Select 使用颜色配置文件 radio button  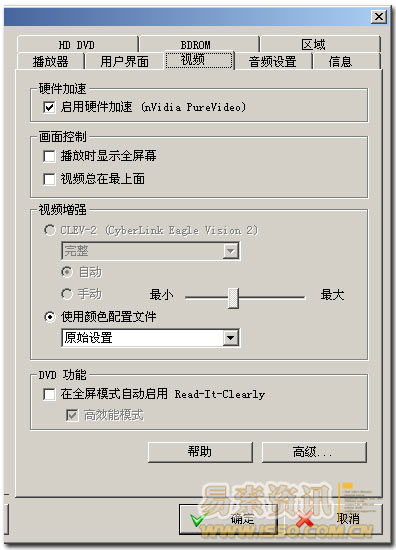[x=49, y=317]
